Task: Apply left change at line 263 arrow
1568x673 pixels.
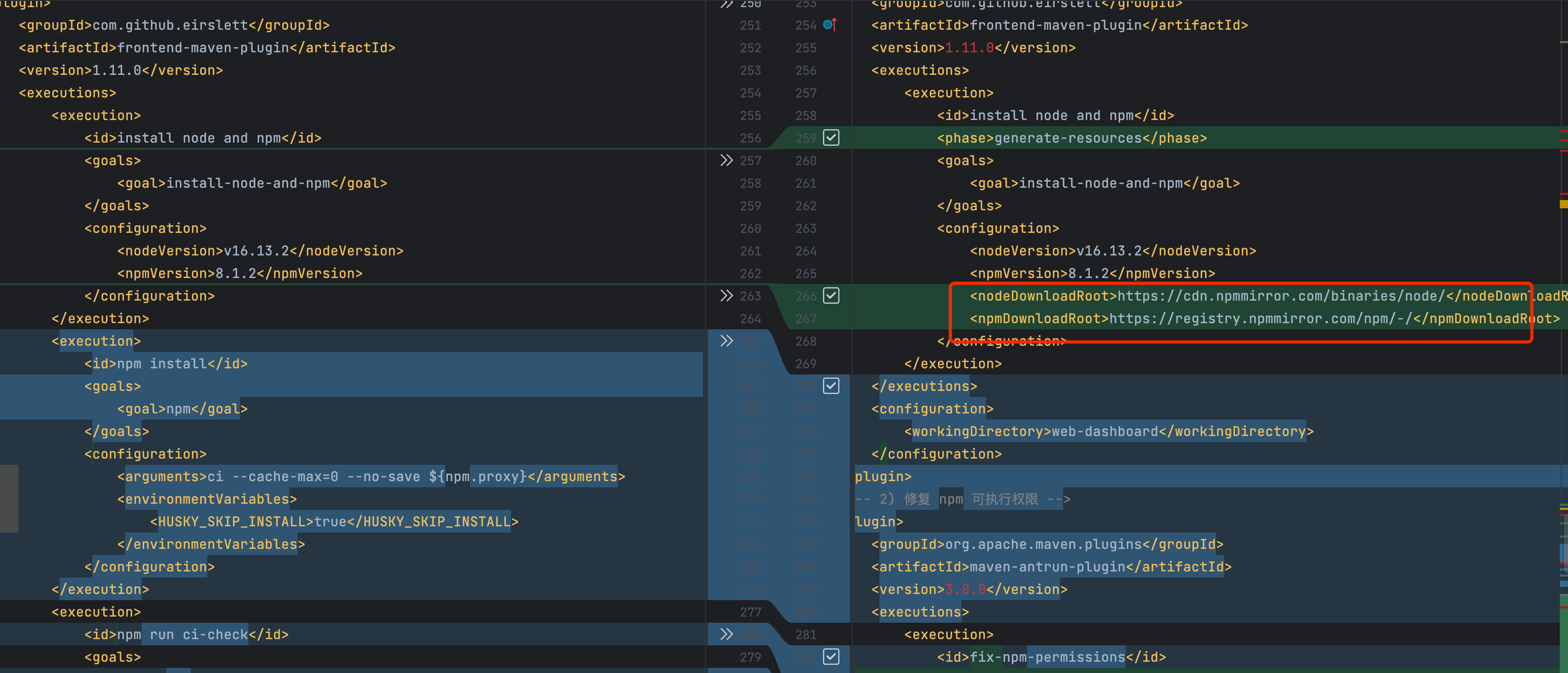Action: point(726,296)
